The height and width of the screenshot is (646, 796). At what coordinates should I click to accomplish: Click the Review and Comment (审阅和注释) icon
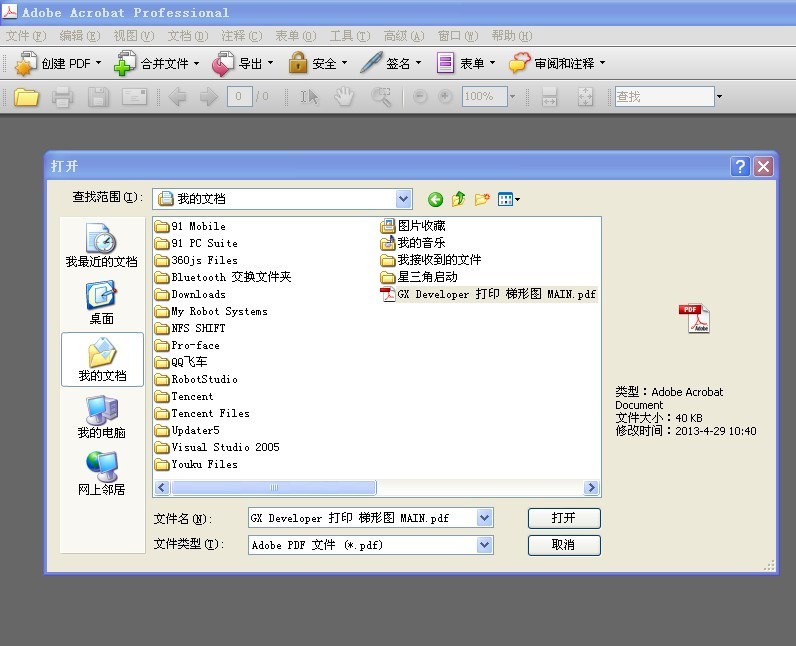click(519, 64)
